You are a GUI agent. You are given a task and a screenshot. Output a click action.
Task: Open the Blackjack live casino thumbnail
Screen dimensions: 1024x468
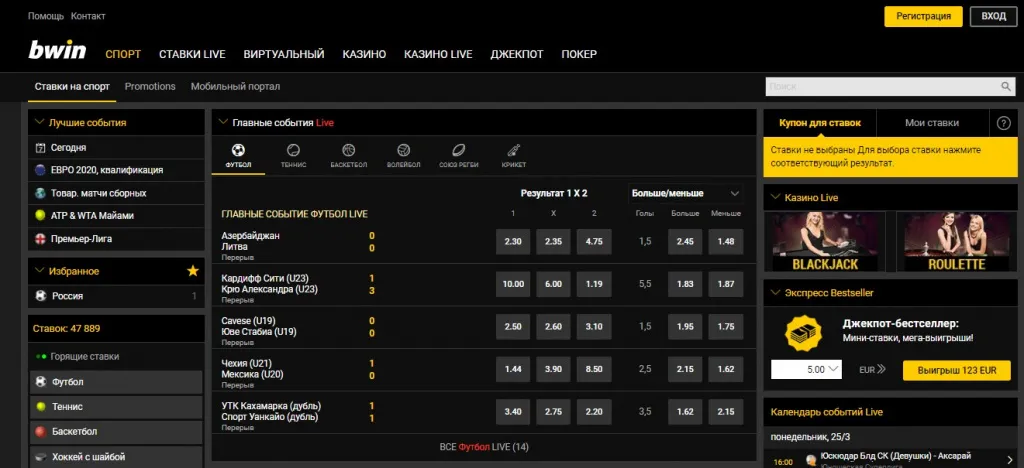click(825, 242)
